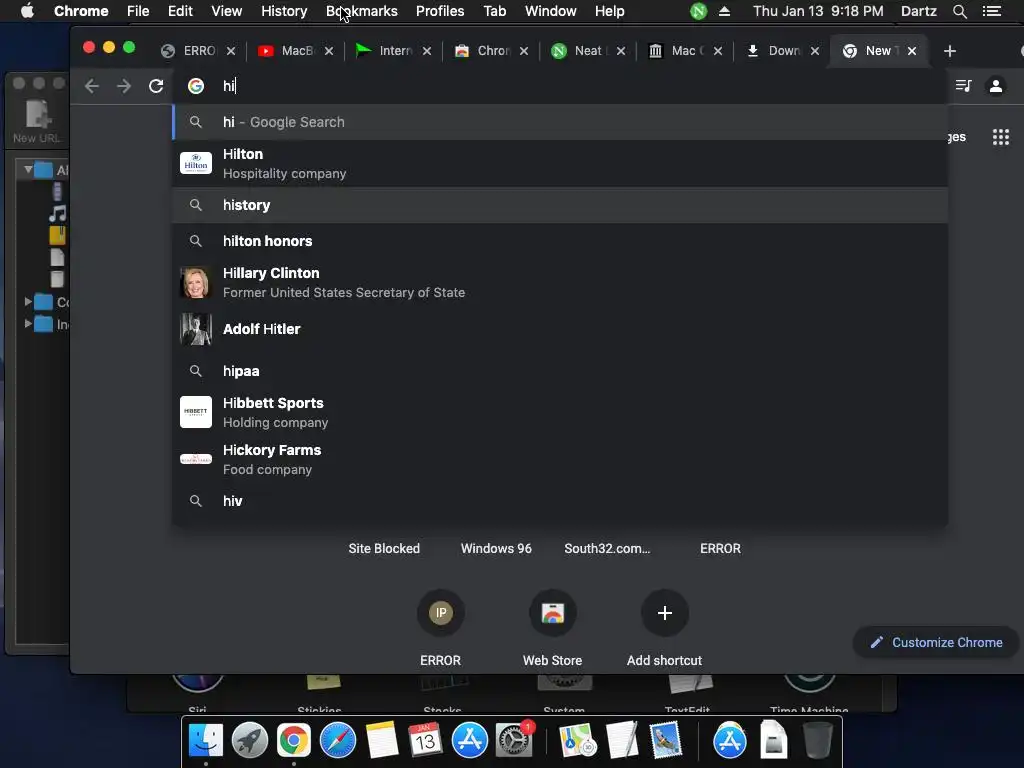Collapse the top folder in background sidebar
Image resolution: width=1024 pixels, height=768 pixels.
click(x=28, y=170)
